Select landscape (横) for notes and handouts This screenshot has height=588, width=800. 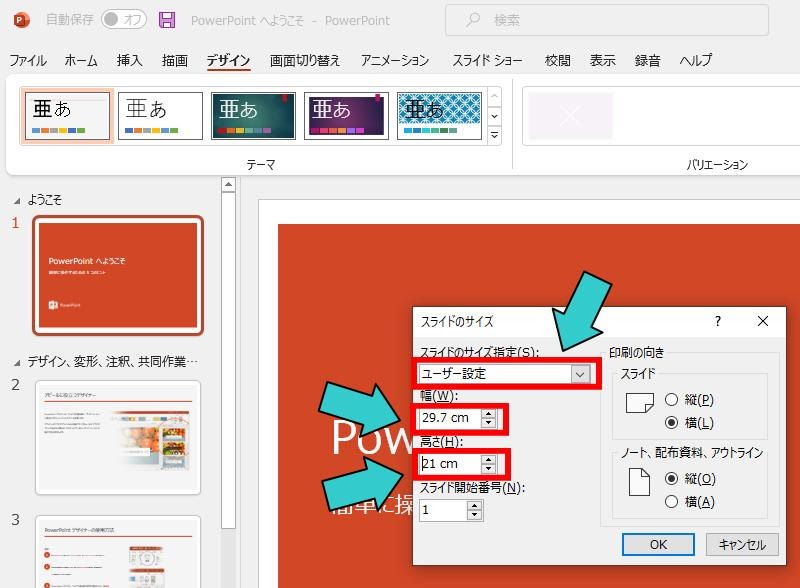(x=671, y=501)
